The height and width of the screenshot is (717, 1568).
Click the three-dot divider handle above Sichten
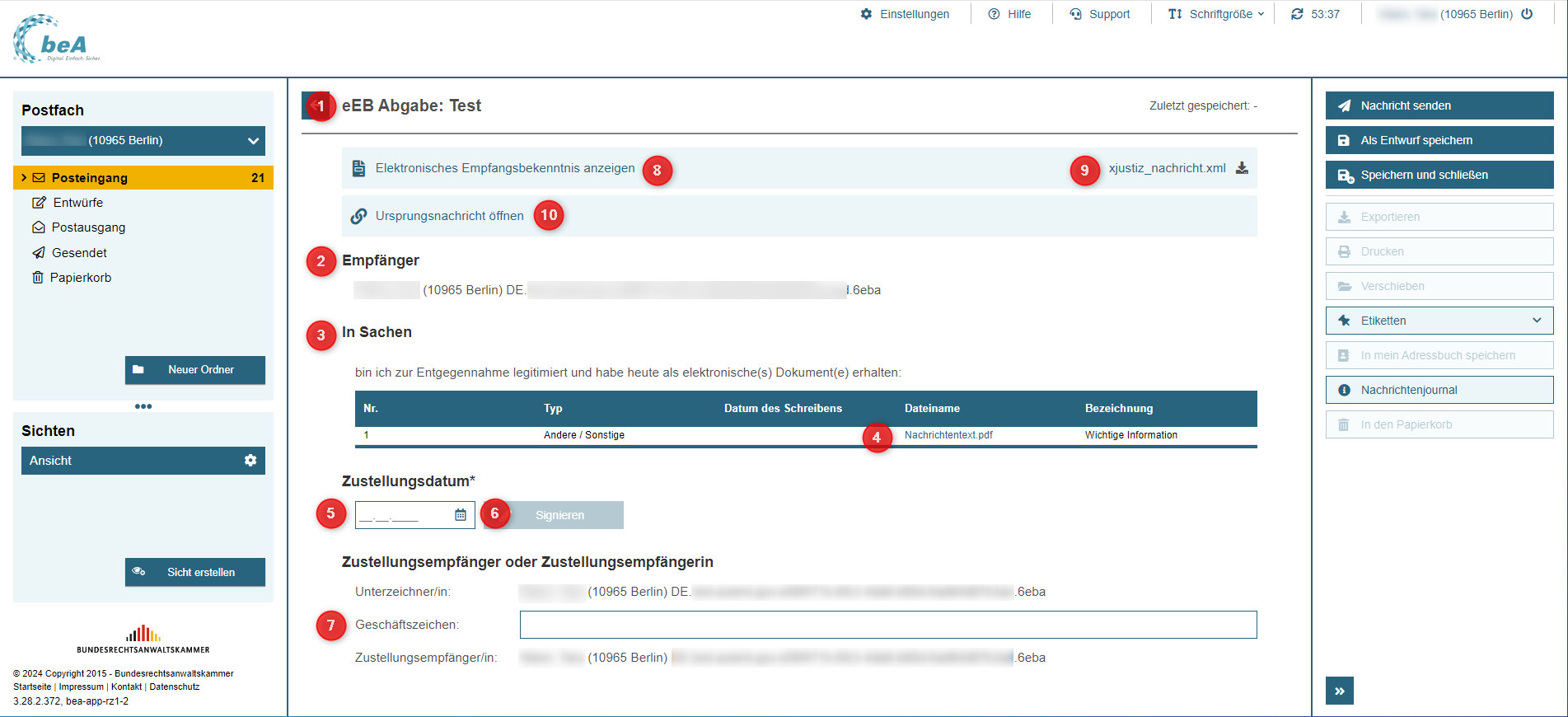pyautogui.click(x=143, y=406)
